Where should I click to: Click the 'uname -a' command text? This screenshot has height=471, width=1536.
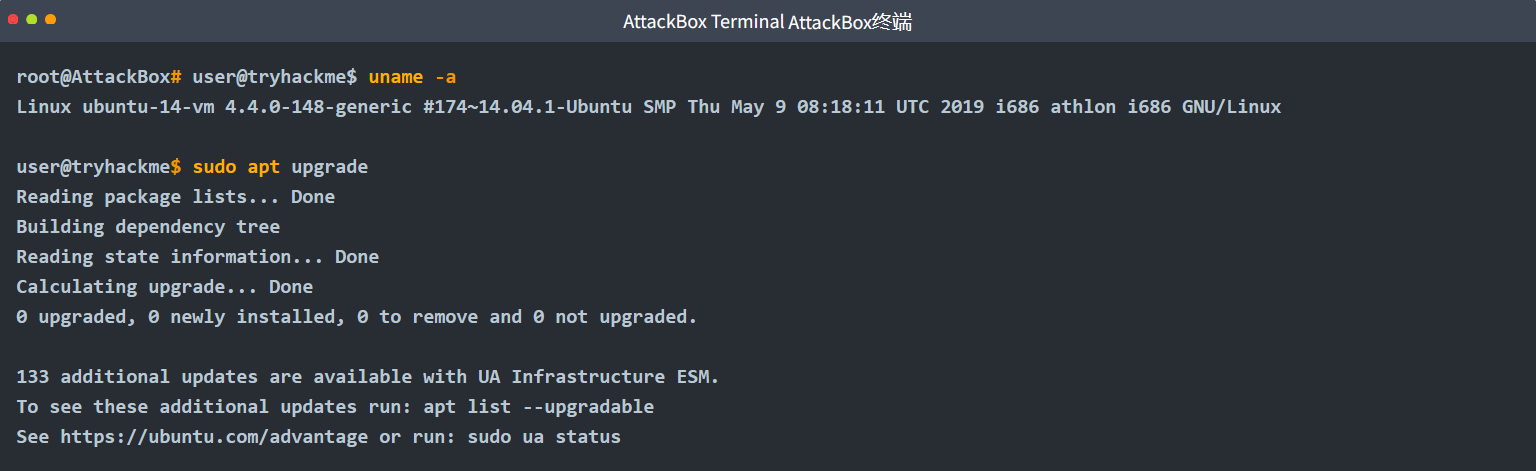pyautogui.click(x=412, y=77)
